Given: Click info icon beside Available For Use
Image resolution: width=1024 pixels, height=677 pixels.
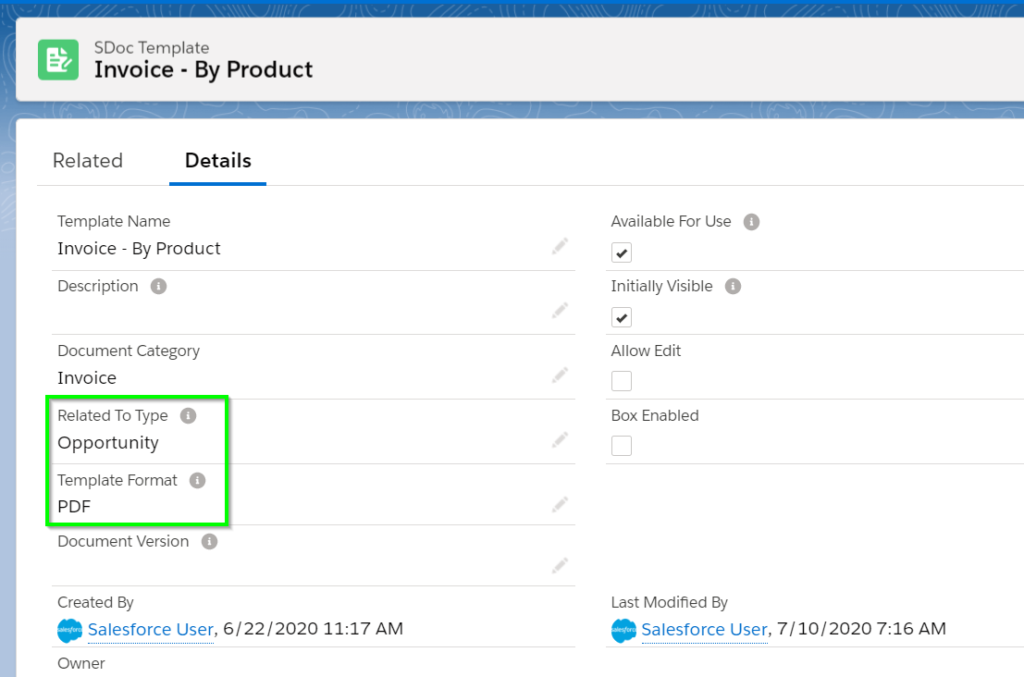Looking at the screenshot, I should pos(752,222).
